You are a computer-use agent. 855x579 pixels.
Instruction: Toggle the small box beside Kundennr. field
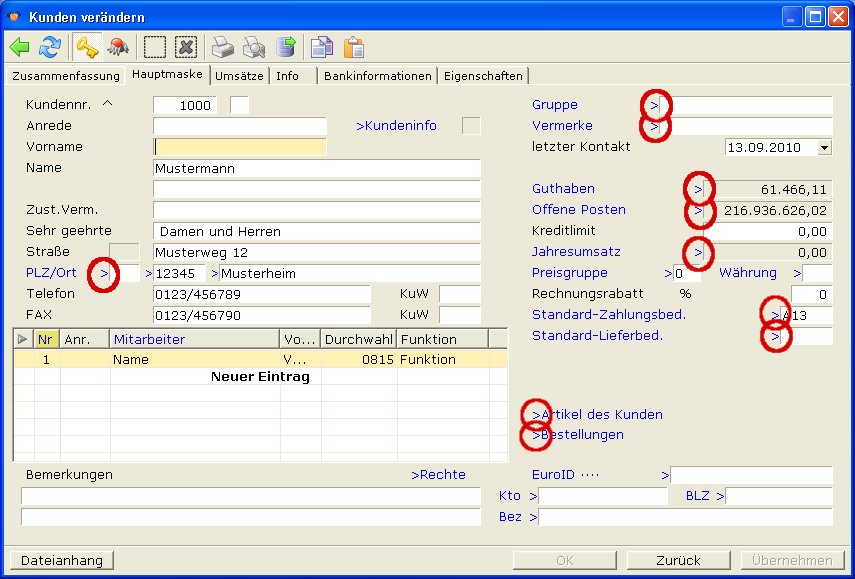pyautogui.click(x=239, y=105)
